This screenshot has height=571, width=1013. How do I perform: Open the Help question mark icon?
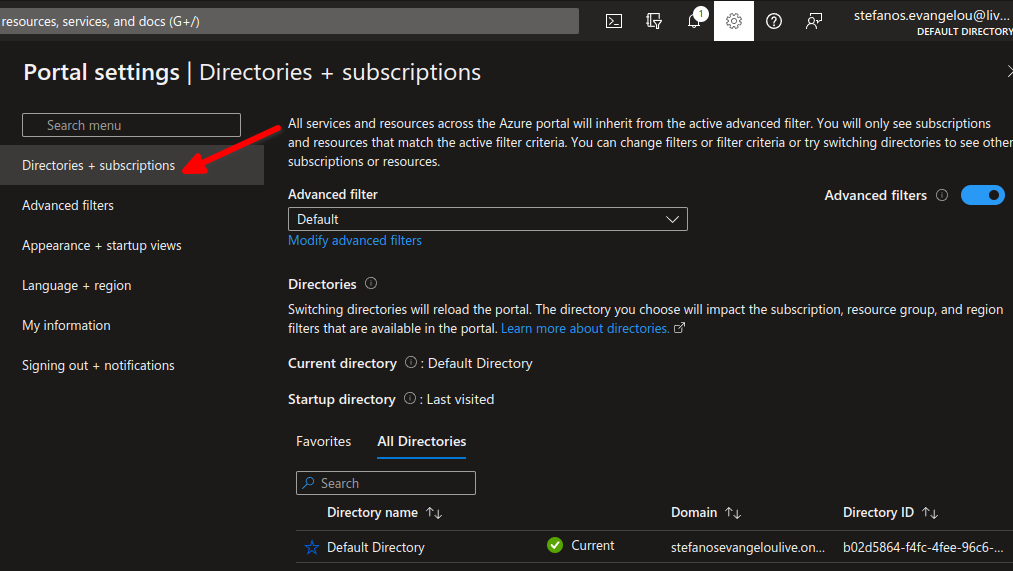(774, 21)
